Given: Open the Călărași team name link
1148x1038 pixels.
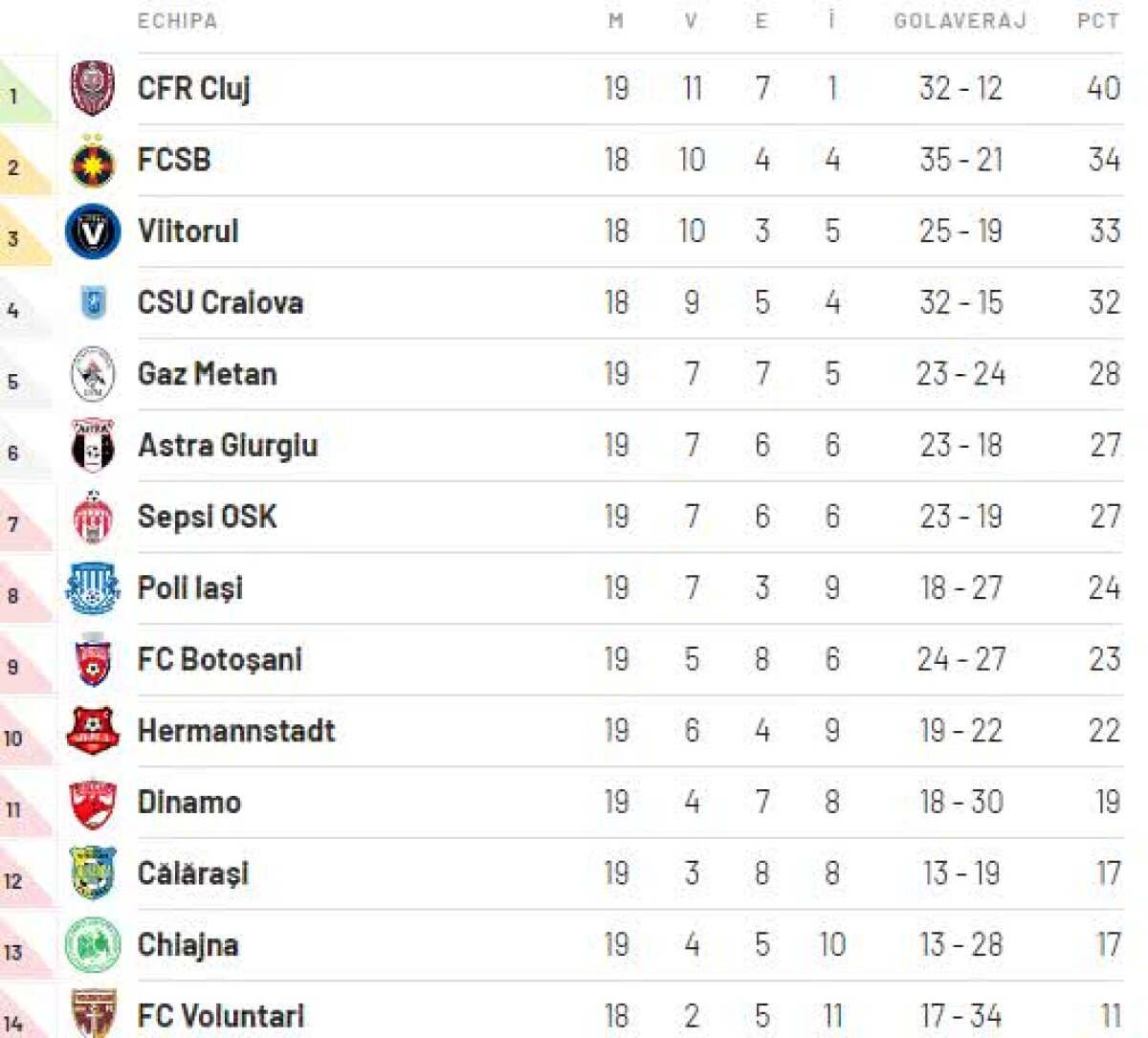Looking at the screenshot, I should (x=193, y=873).
